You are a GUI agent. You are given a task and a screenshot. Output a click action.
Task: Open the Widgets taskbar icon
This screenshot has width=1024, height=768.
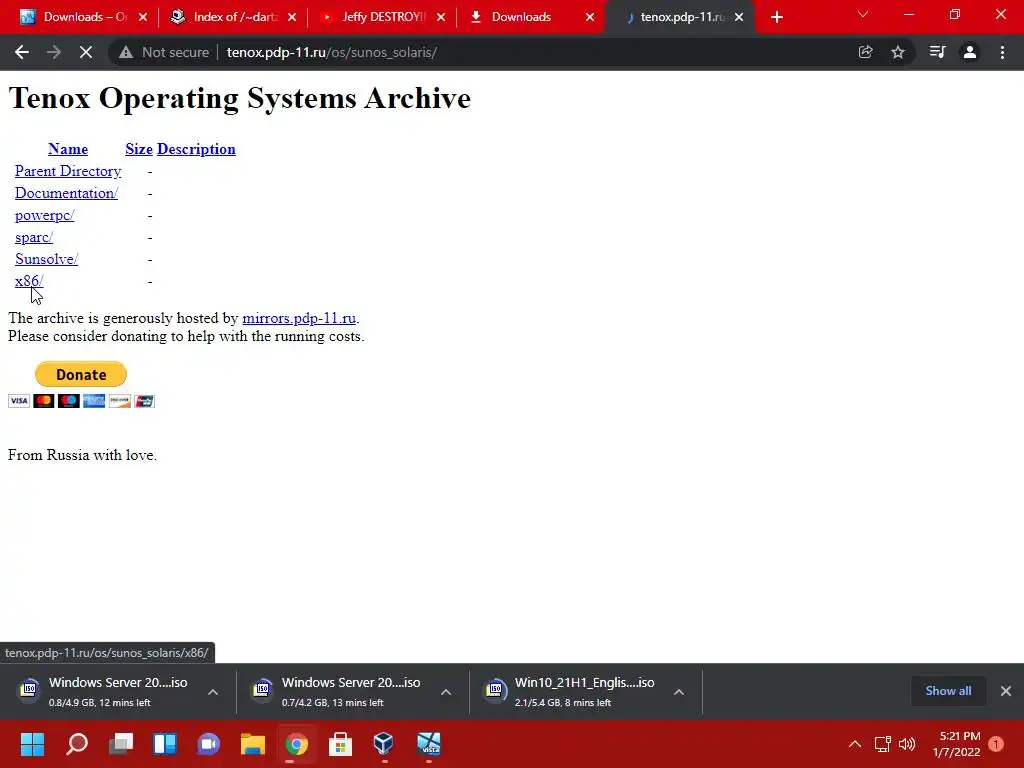[x=165, y=744]
